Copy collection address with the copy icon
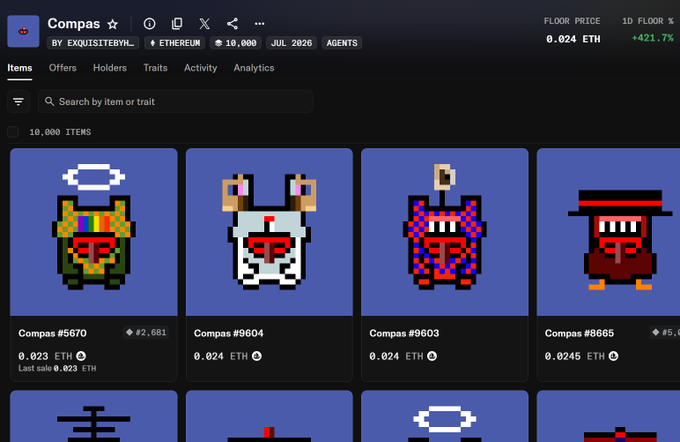 pyautogui.click(x=177, y=24)
